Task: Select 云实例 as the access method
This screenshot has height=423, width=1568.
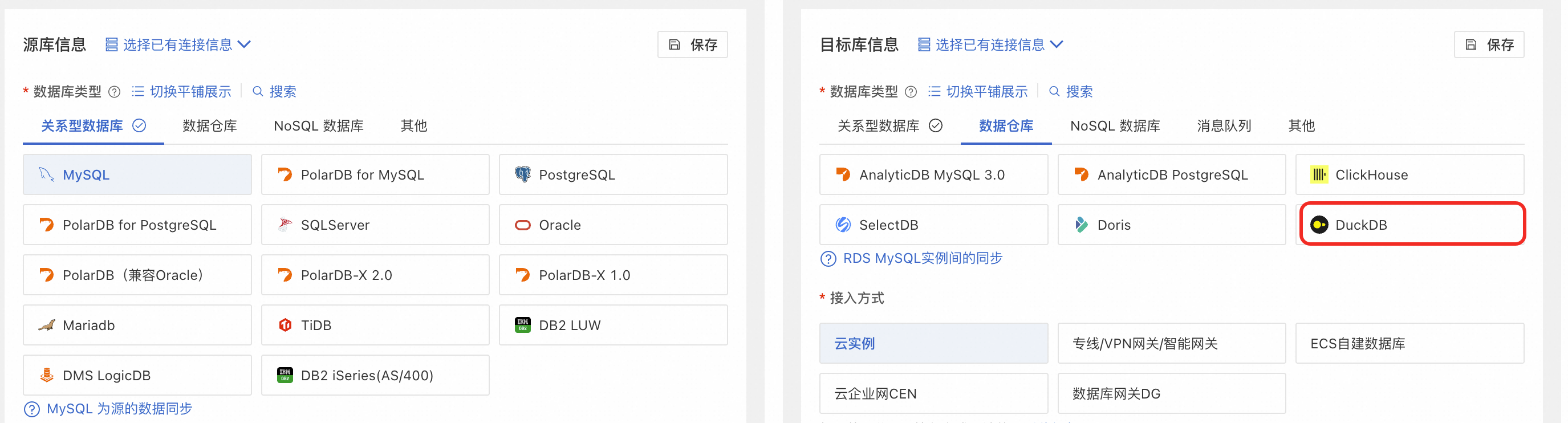Action: tap(933, 343)
